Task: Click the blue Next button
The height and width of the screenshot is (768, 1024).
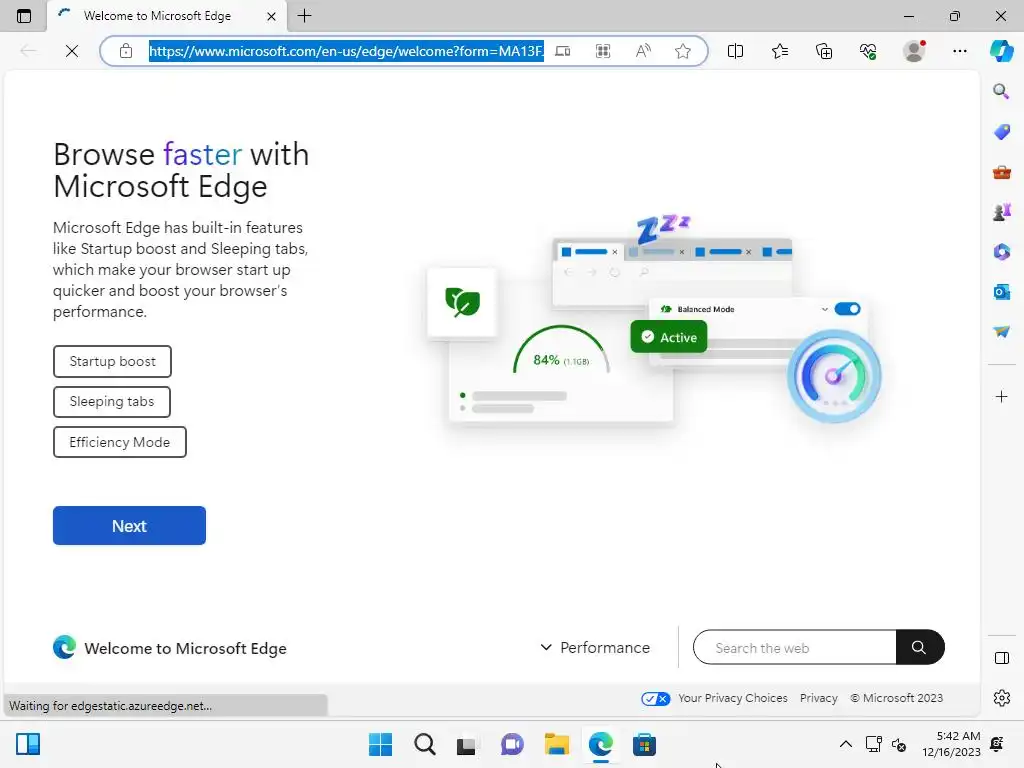Action: 129,526
